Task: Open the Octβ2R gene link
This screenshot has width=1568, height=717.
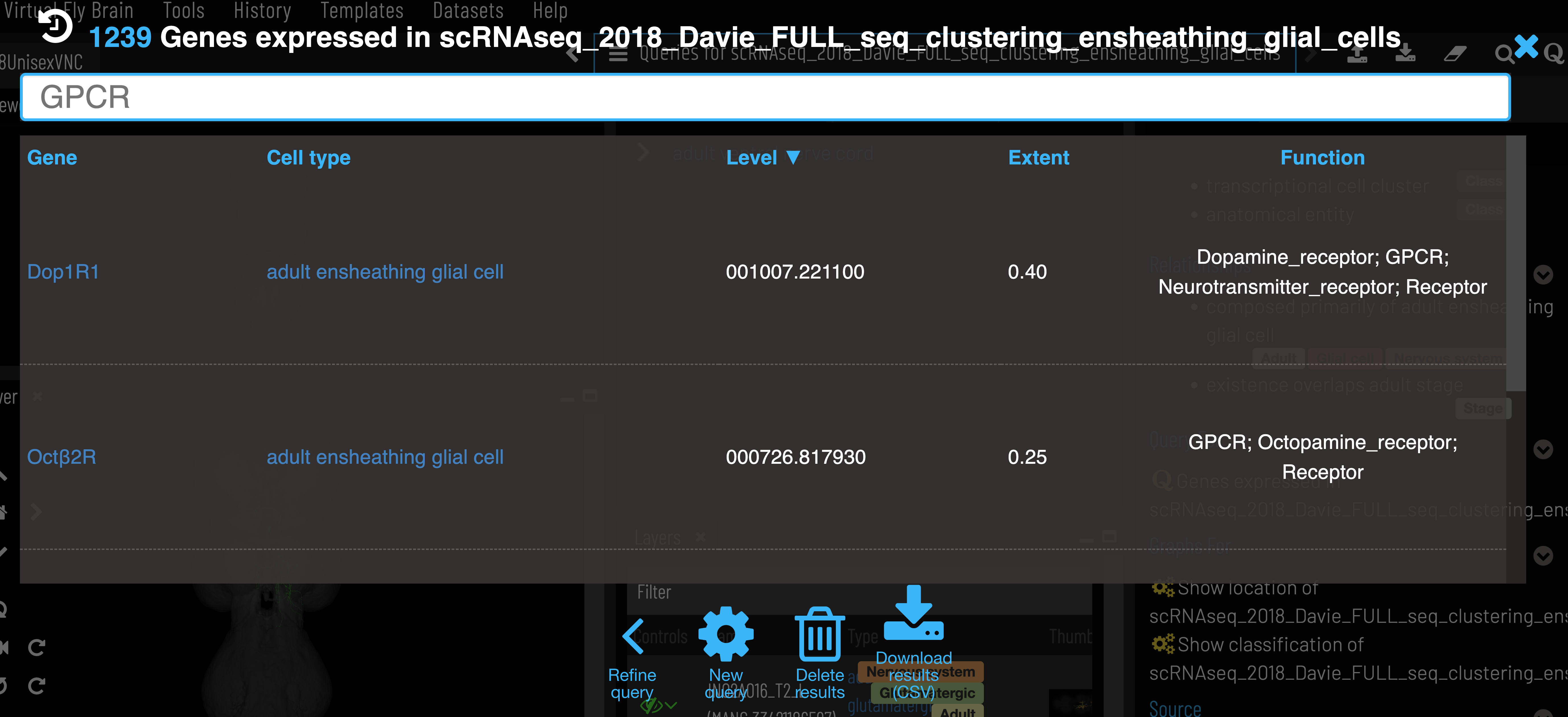Action: pos(61,457)
